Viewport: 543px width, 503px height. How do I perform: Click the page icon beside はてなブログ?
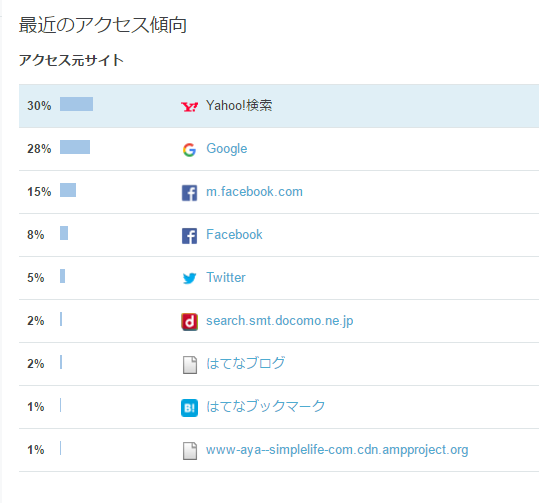pyautogui.click(x=190, y=365)
